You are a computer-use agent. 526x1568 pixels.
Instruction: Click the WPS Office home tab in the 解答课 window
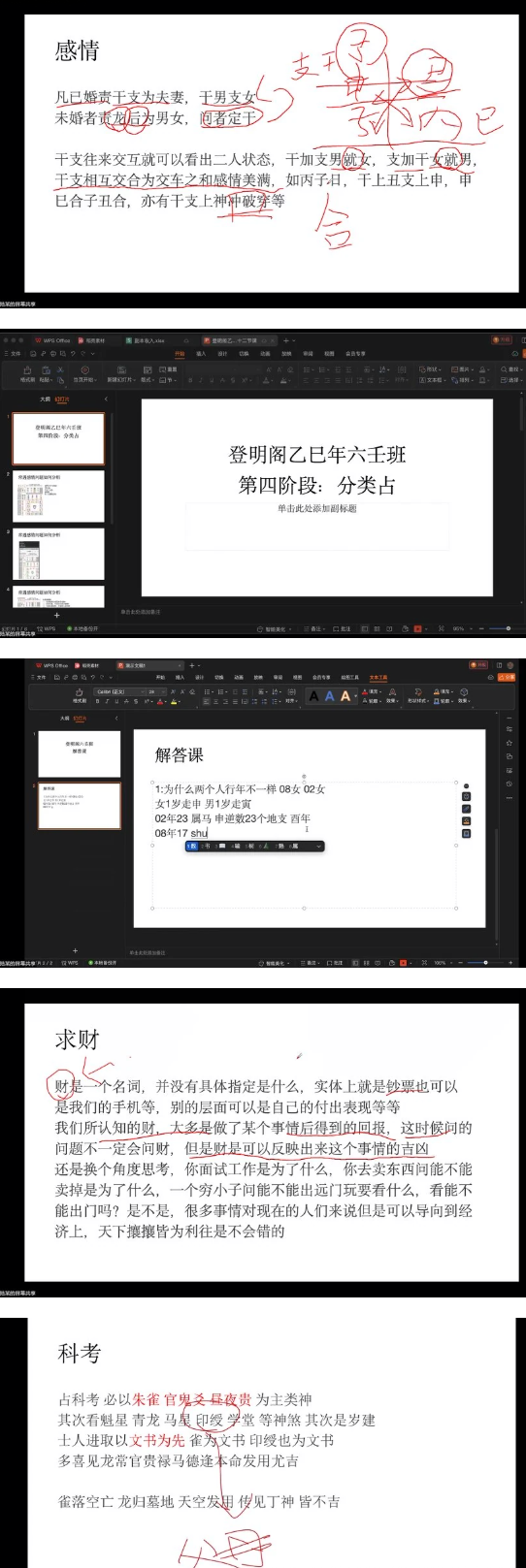(52, 665)
